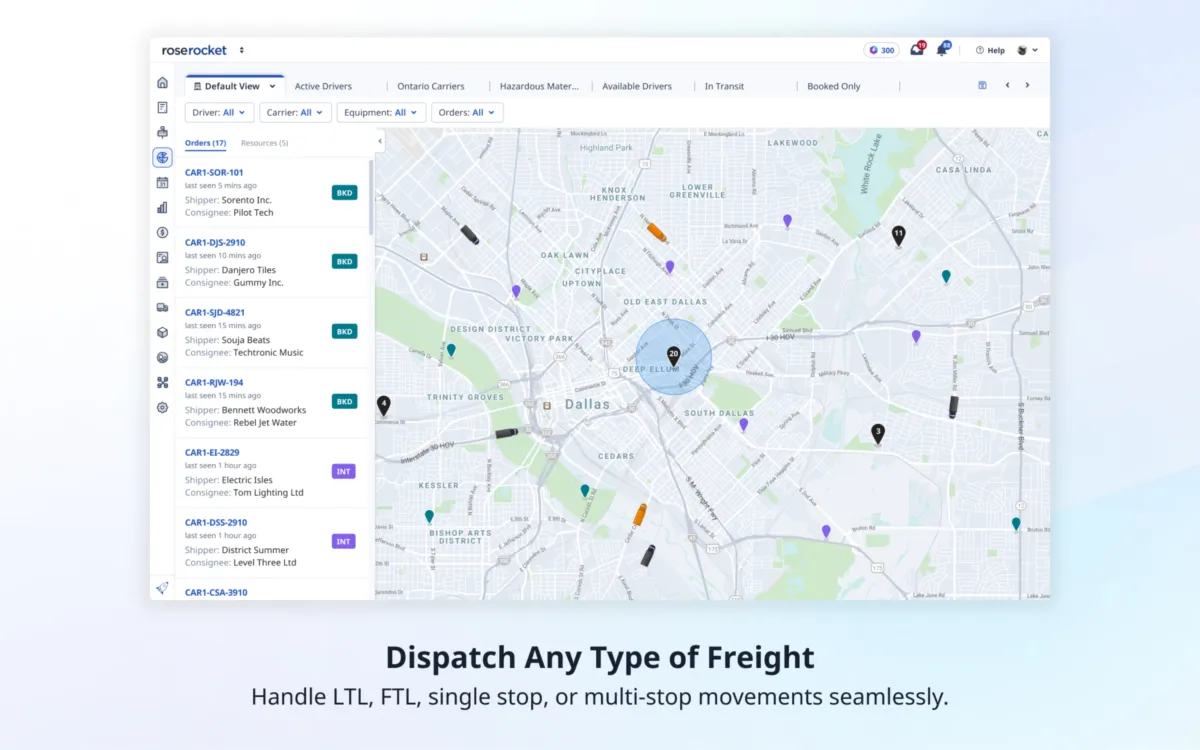Select the Orders (17) tab
The height and width of the screenshot is (750, 1200).
205,143
